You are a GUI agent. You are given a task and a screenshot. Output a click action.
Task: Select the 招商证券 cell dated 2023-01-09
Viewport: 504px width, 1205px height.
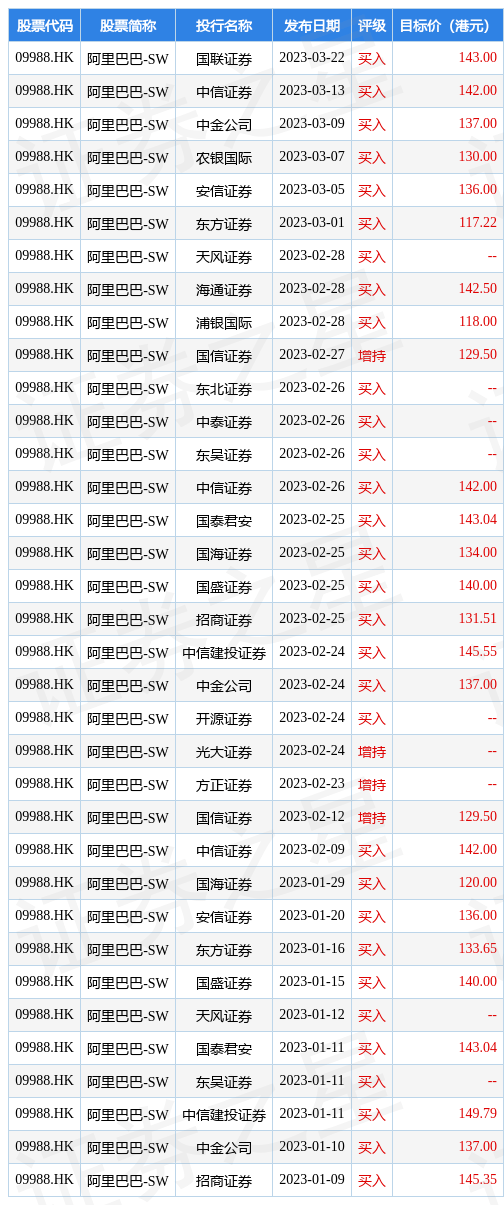pyautogui.click(x=224, y=1180)
